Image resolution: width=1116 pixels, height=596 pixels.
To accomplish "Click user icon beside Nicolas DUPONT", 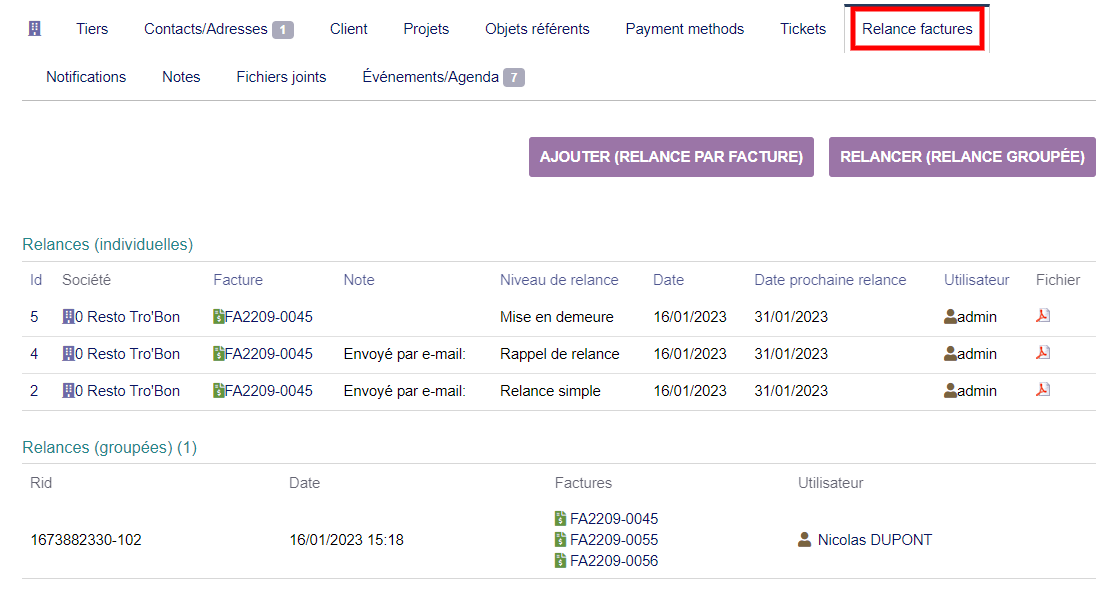I will coord(804,540).
